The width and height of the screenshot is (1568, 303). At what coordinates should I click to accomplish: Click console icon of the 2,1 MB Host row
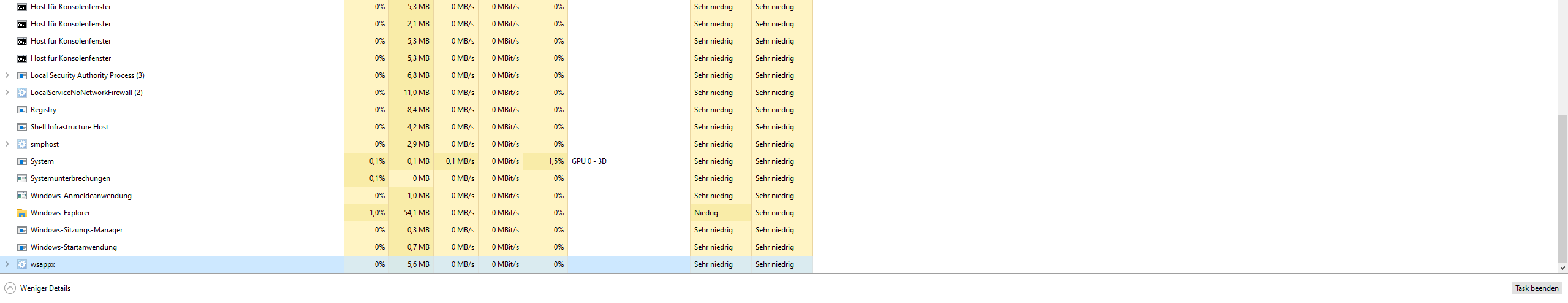point(22,24)
